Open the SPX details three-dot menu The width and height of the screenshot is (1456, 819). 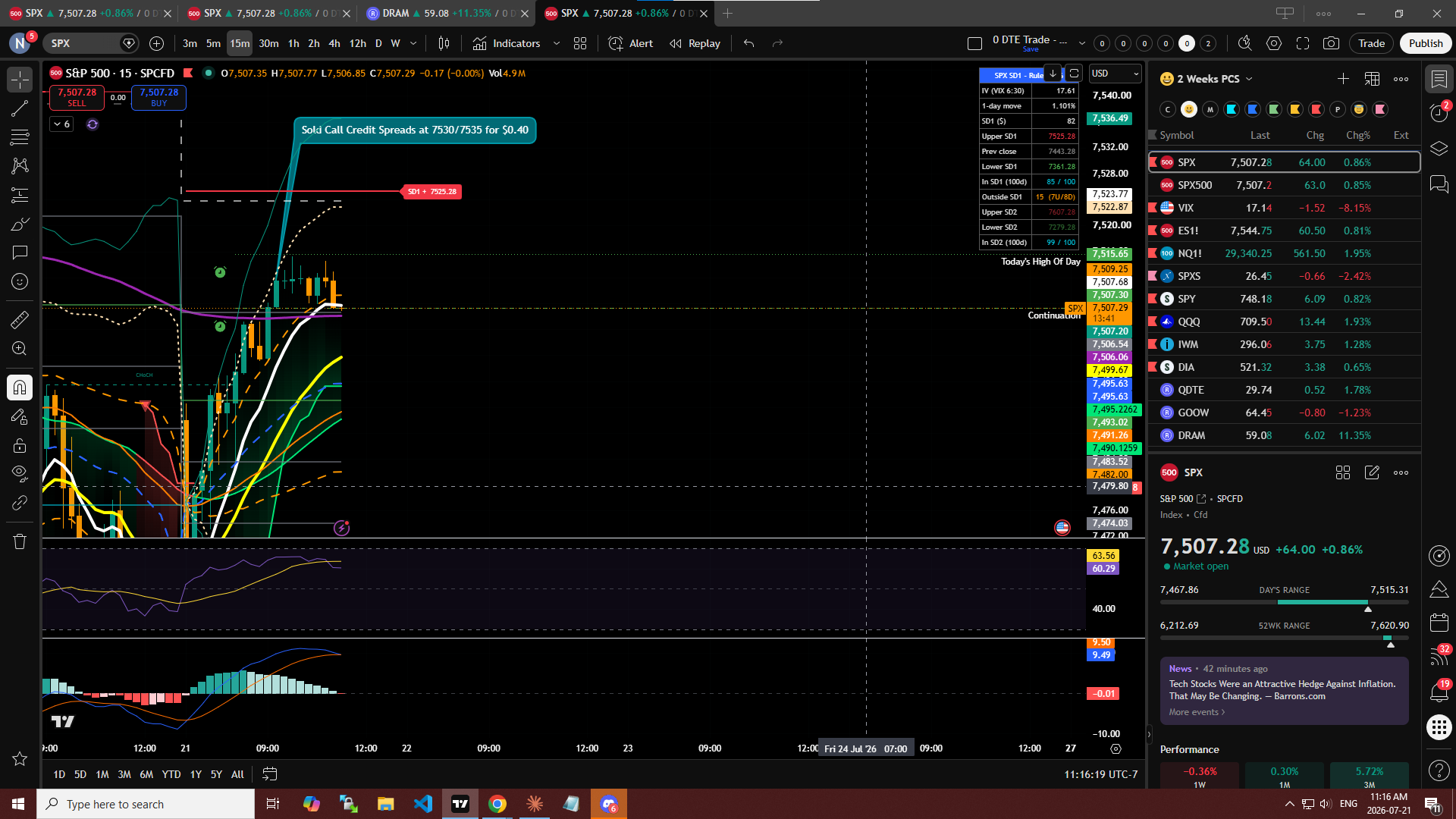pyautogui.click(x=1401, y=472)
